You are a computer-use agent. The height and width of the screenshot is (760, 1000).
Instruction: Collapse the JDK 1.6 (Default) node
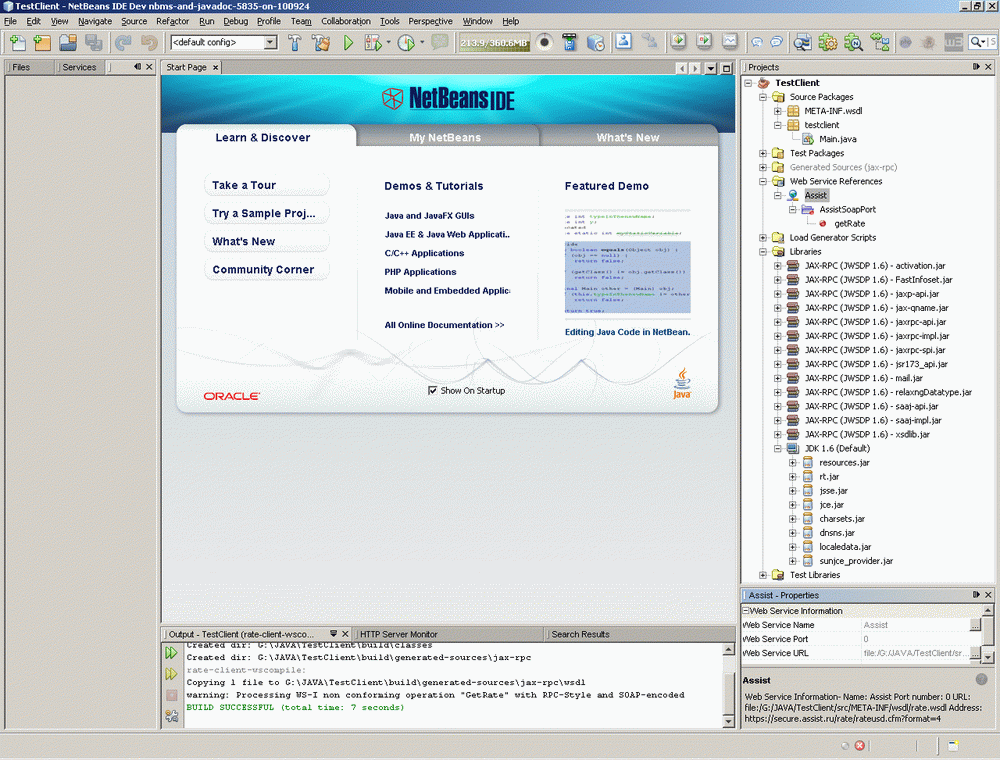click(777, 449)
